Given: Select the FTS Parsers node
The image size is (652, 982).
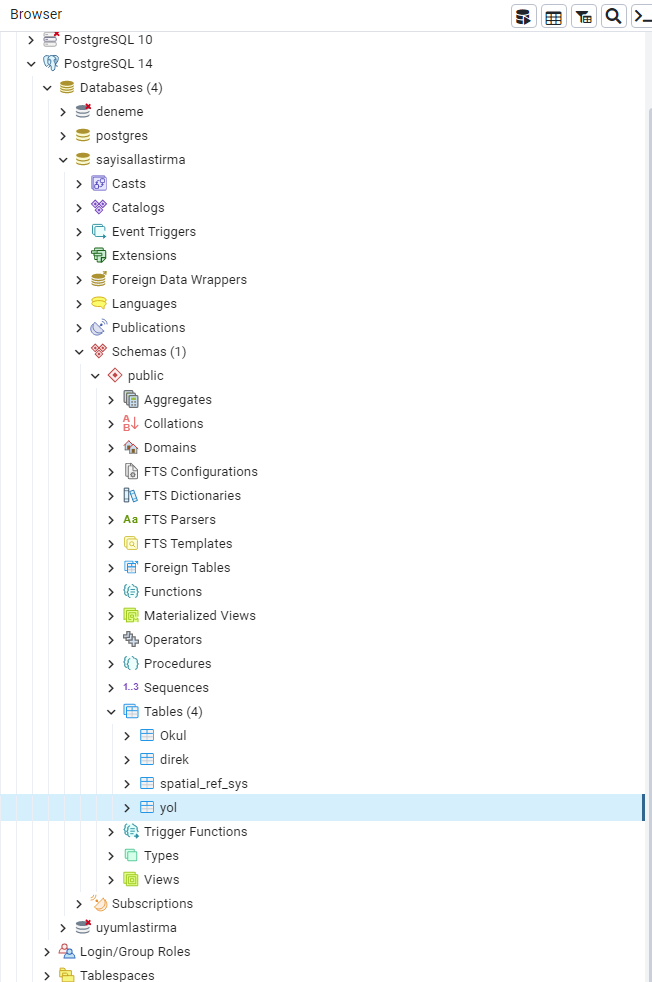Looking at the screenshot, I should pyautogui.click(x=180, y=520).
